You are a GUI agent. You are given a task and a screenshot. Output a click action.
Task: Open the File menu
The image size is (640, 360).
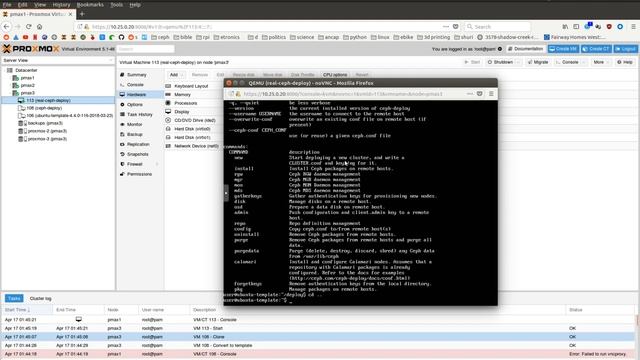point(7,4)
